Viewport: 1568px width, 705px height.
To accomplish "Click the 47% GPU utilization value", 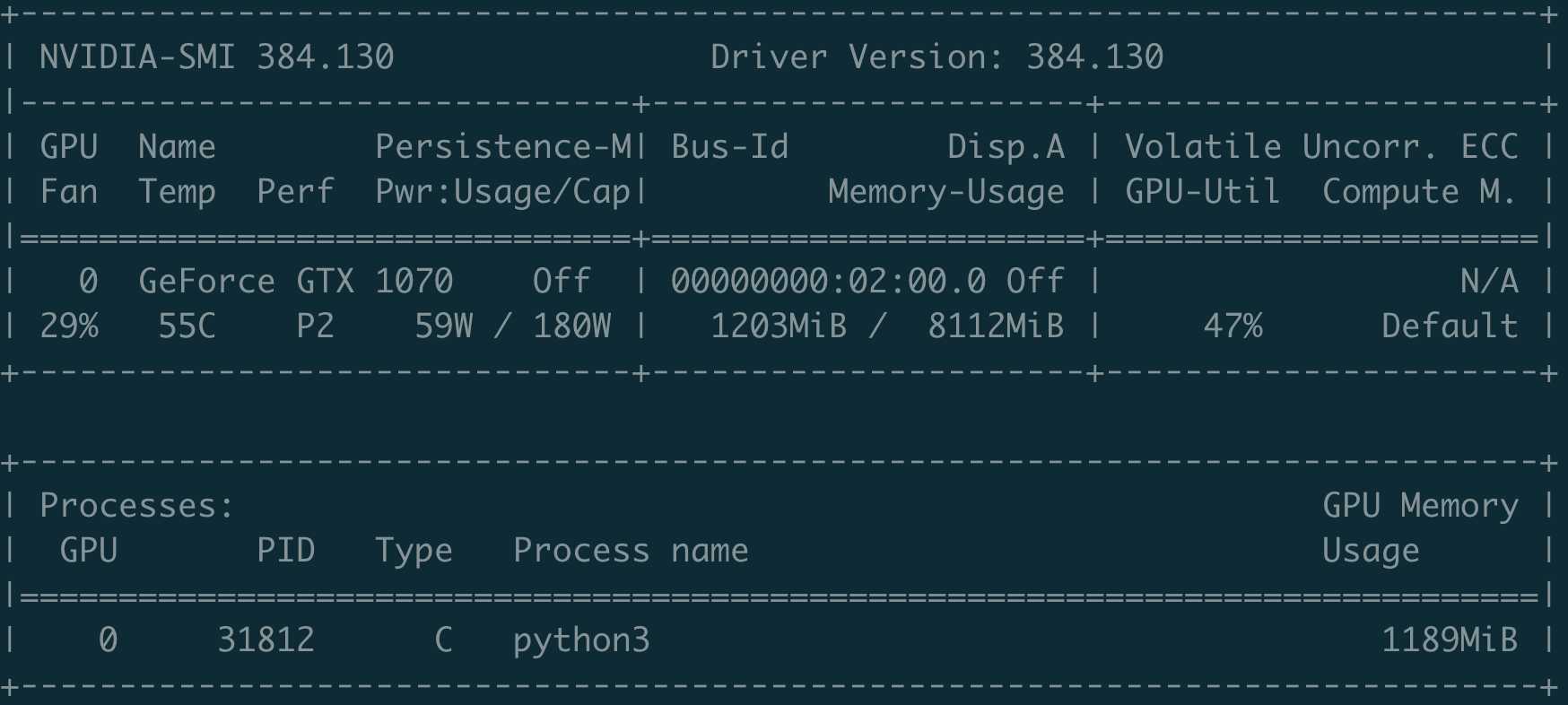I will [x=1233, y=326].
